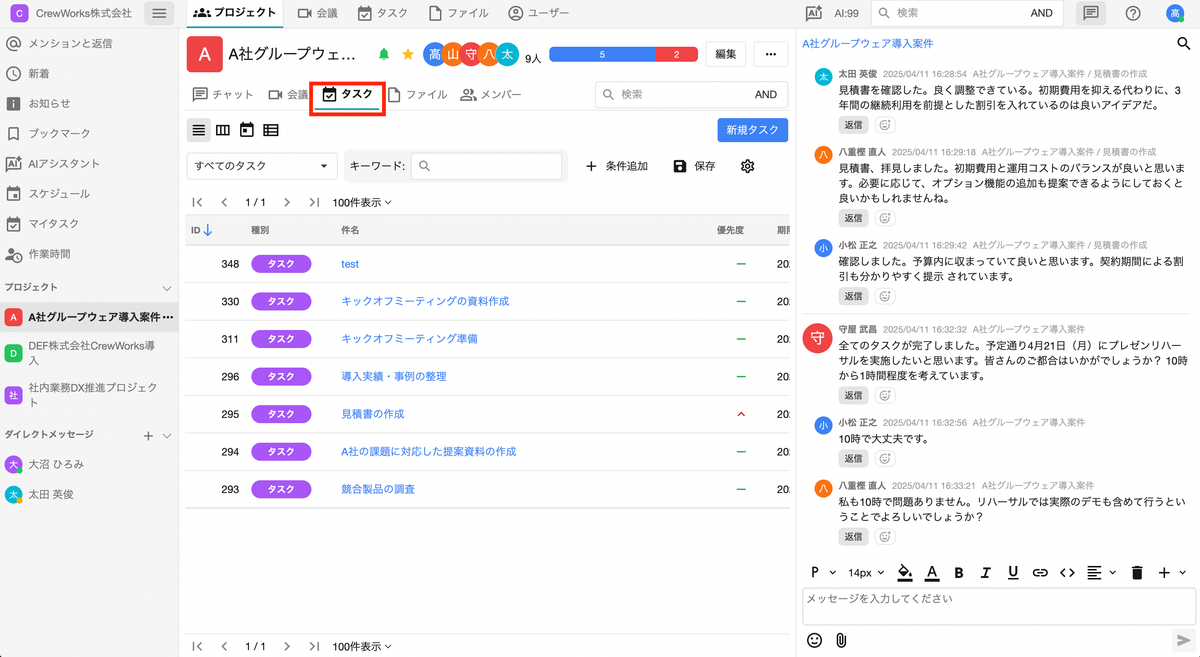Screen dimensions: 1200x657
Task: Open the メンバー tab in project
Action: pos(491,95)
